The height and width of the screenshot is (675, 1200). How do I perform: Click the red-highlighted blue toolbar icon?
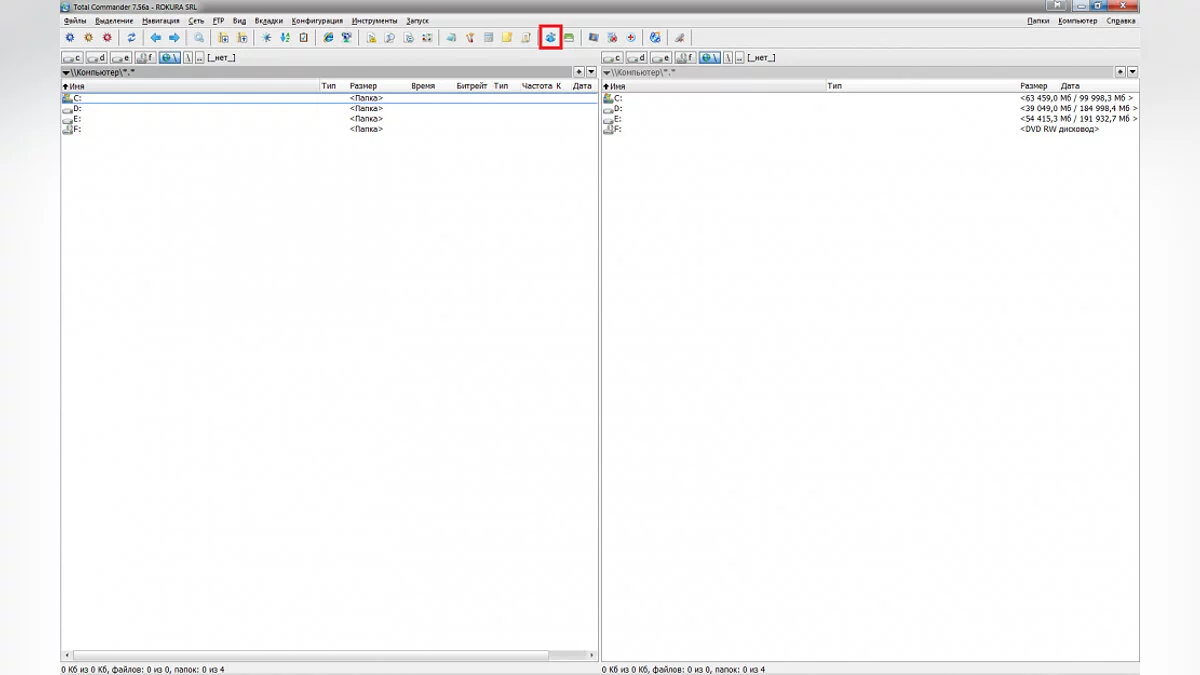pyautogui.click(x=550, y=38)
